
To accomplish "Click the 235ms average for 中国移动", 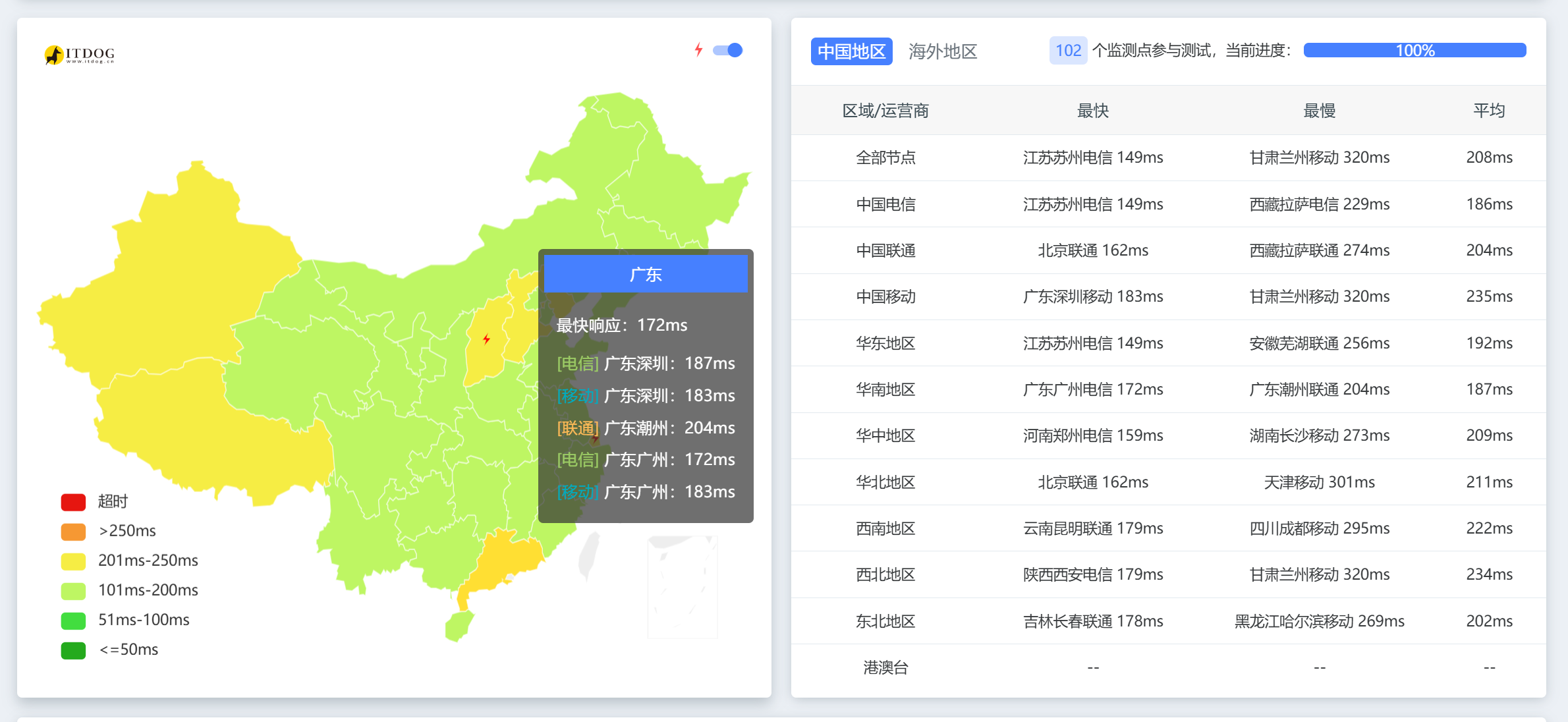I will point(1489,296).
